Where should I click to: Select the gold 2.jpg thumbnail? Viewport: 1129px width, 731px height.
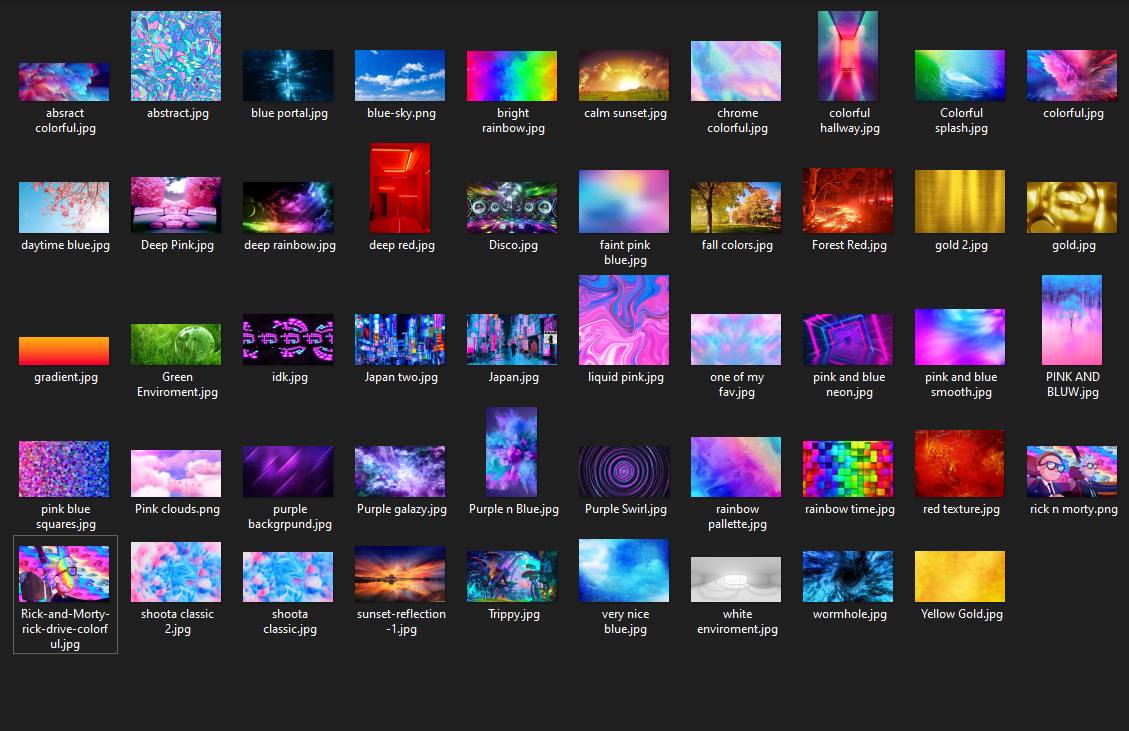pyautogui.click(x=960, y=201)
